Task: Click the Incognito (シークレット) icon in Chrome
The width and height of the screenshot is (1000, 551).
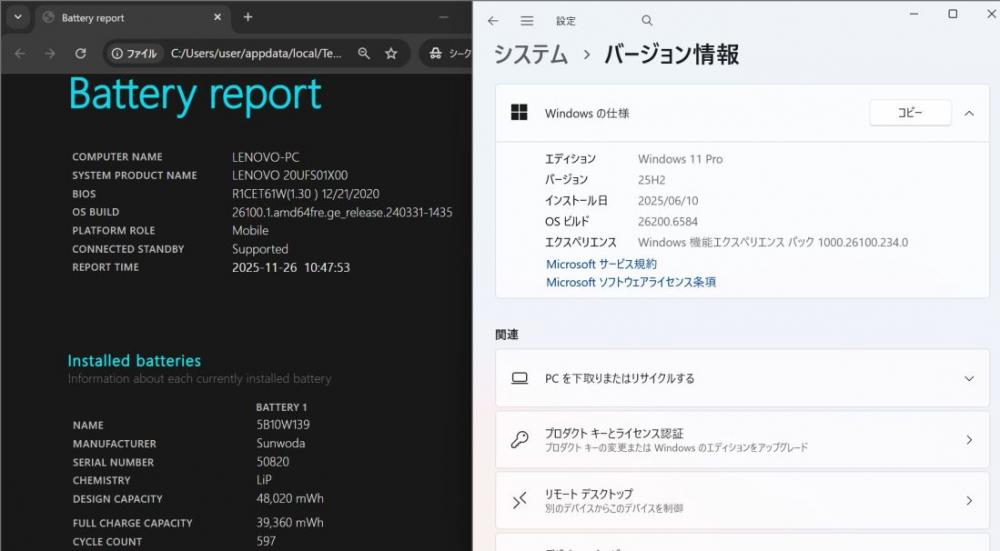Action: point(436,53)
